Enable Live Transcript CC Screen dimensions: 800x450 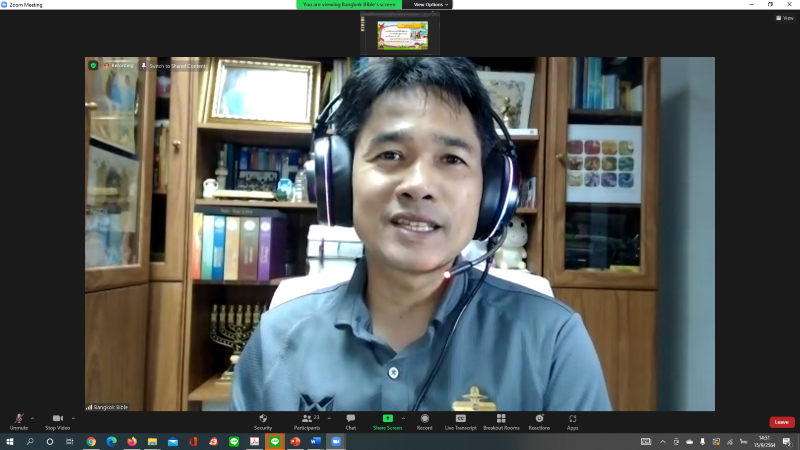[460, 422]
